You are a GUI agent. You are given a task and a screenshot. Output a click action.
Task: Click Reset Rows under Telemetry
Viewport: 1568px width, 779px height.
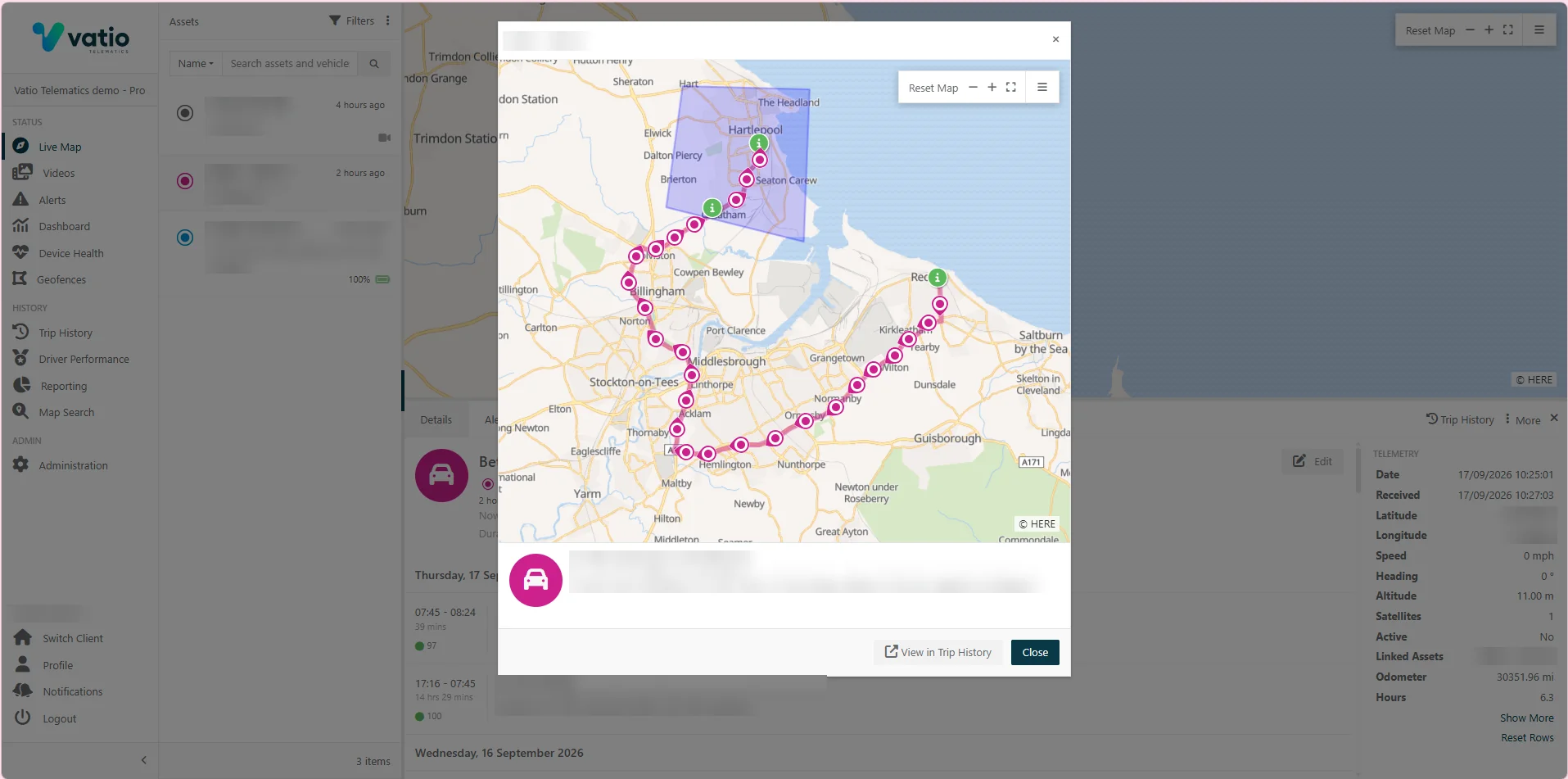pos(1527,737)
